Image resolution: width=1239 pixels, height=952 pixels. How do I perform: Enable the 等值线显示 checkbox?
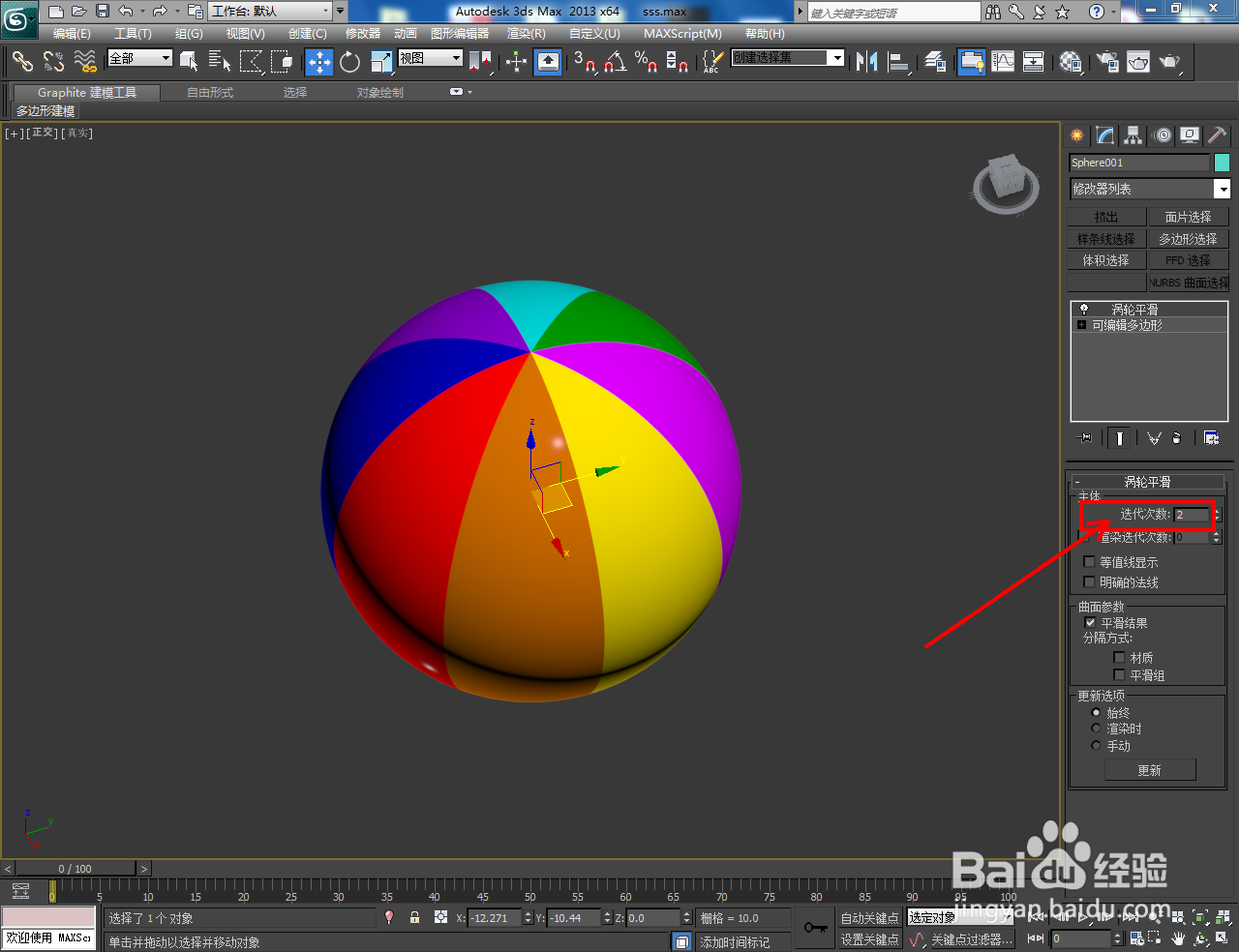tap(1089, 561)
